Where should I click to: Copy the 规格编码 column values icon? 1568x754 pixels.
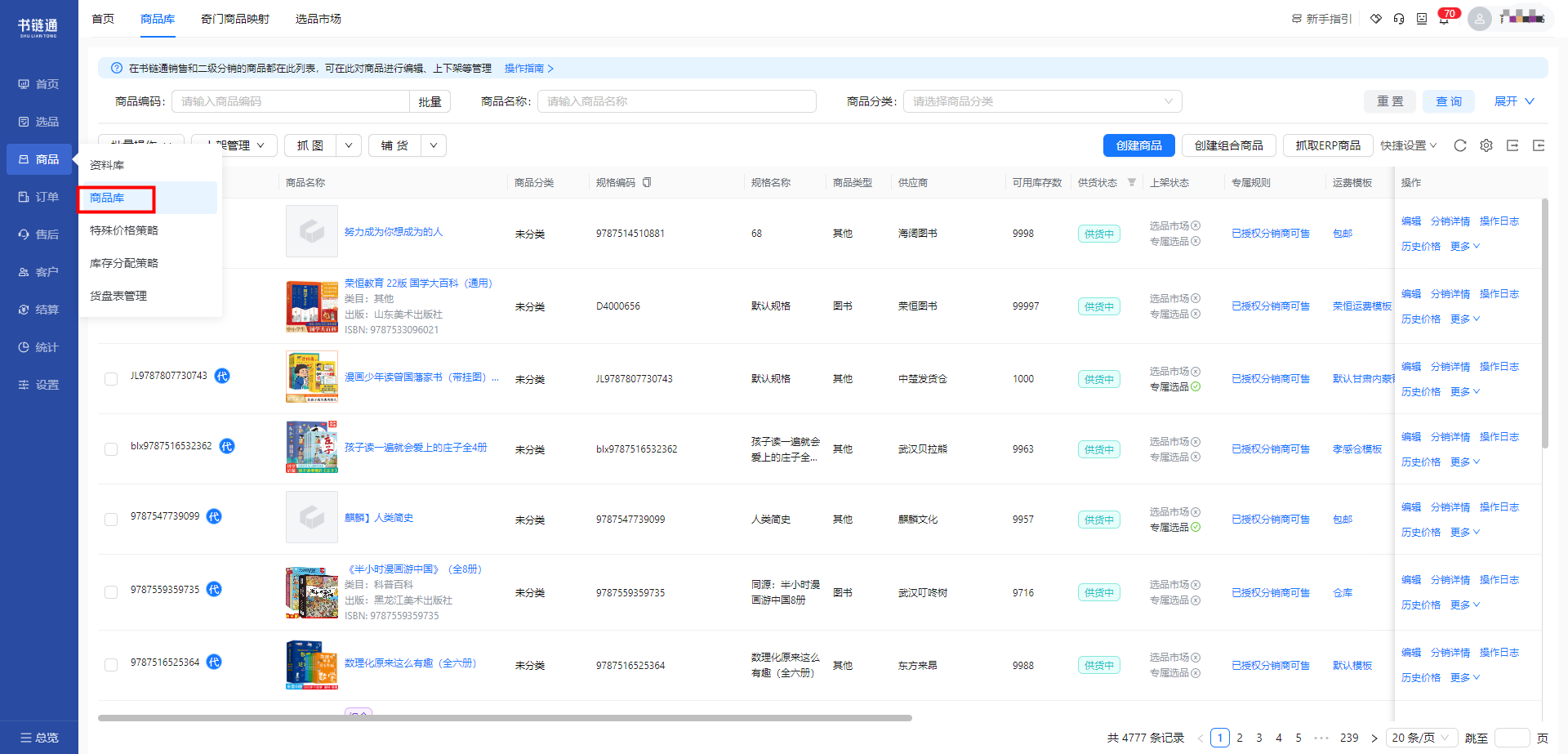click(647, 182)
